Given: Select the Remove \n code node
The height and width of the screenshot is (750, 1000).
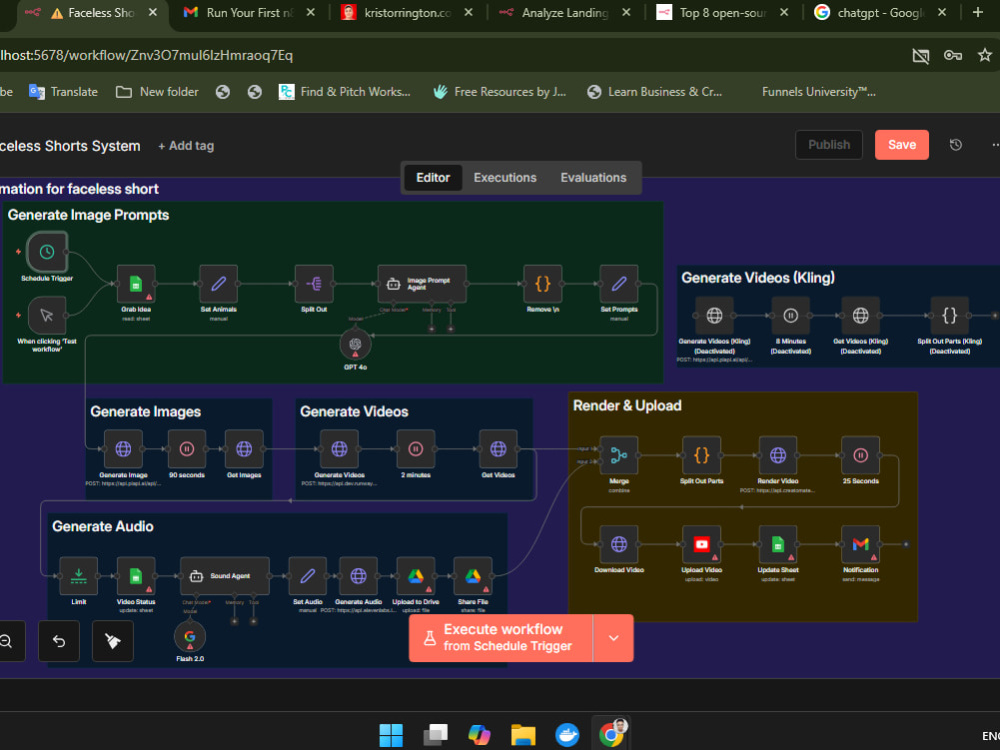Looking at the screenshot, I should pos(543,284).
